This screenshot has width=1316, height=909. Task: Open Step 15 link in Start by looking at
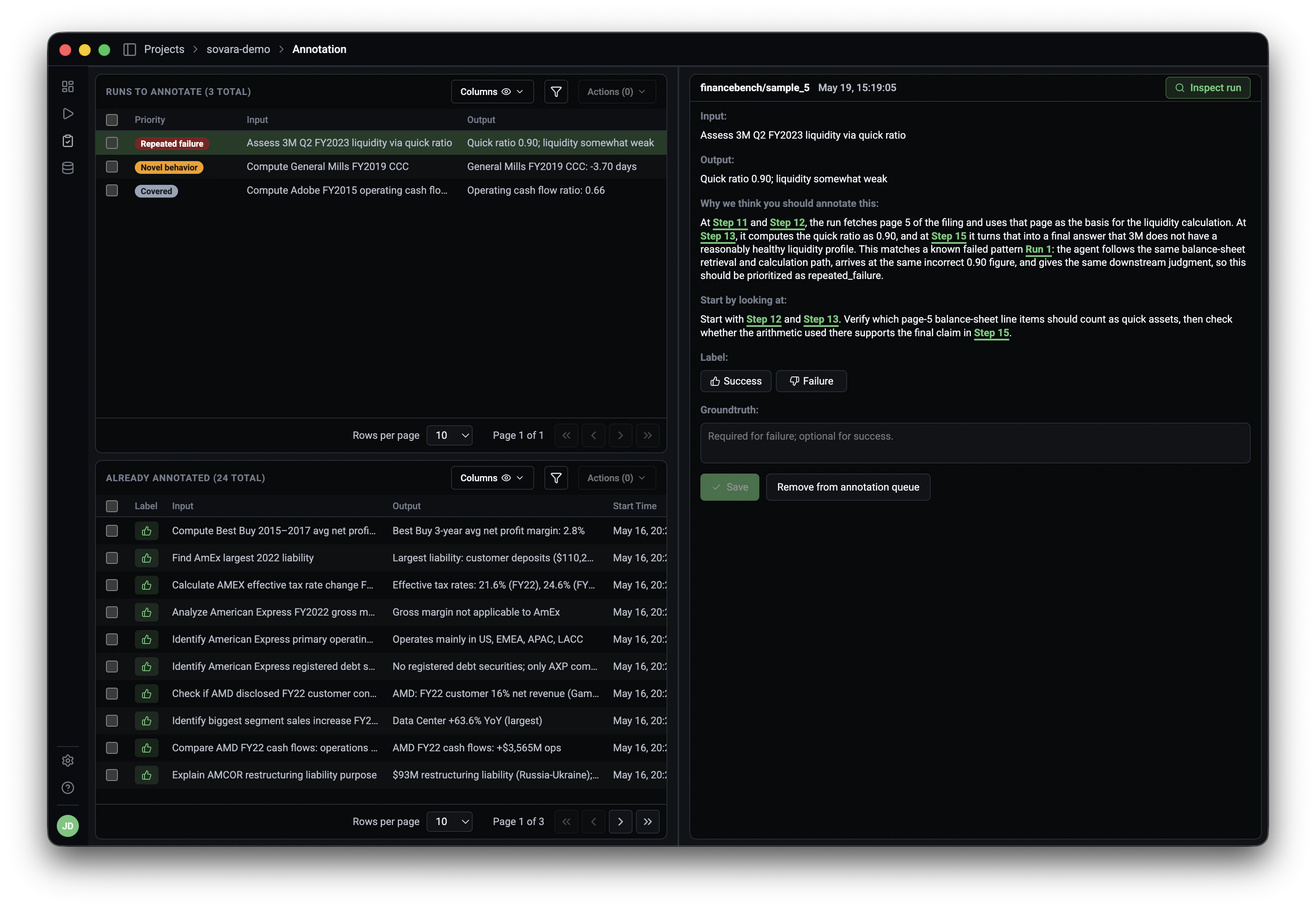click(991, 333)
